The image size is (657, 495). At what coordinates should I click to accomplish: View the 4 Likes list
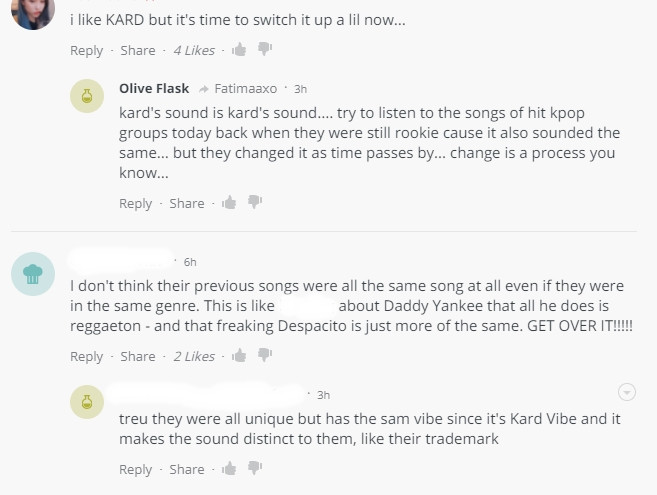point(194,50)
